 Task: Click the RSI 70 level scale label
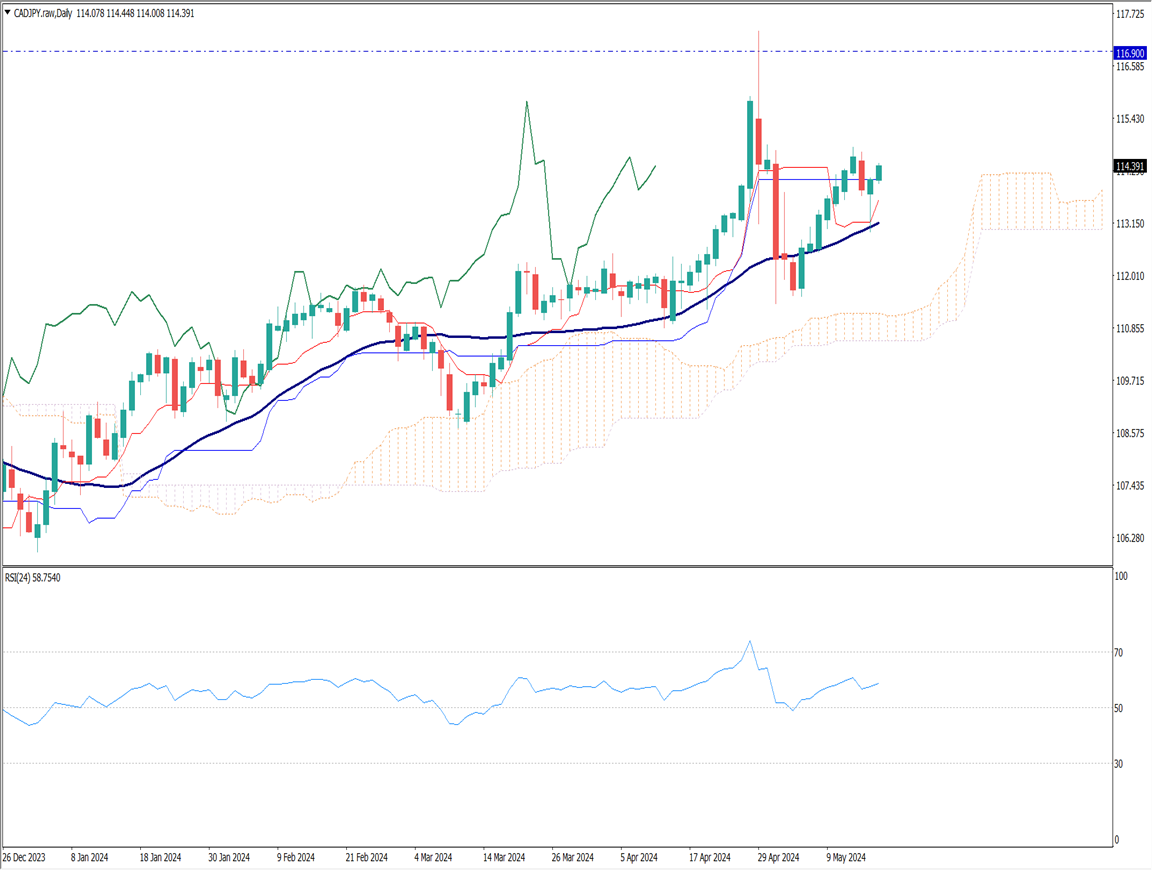pos(1121,653)
